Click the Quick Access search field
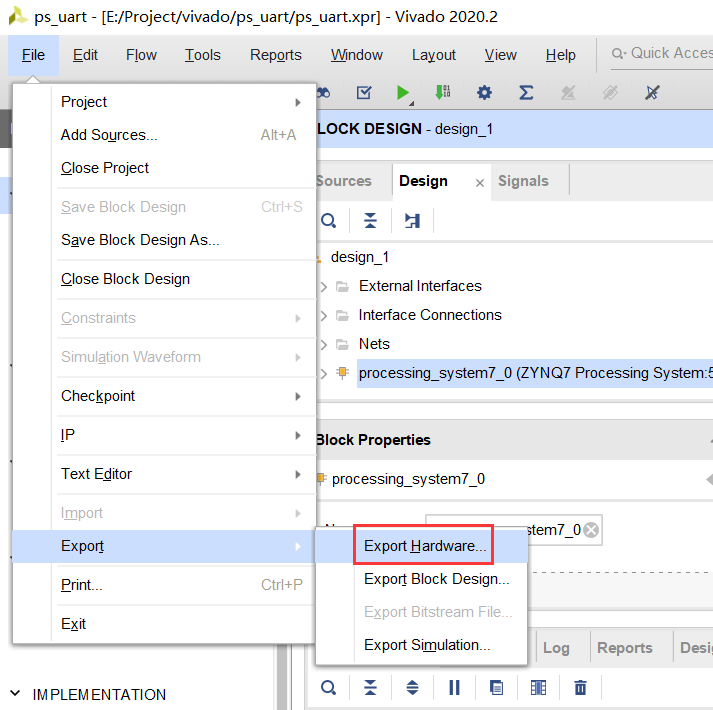 point(662,54)
